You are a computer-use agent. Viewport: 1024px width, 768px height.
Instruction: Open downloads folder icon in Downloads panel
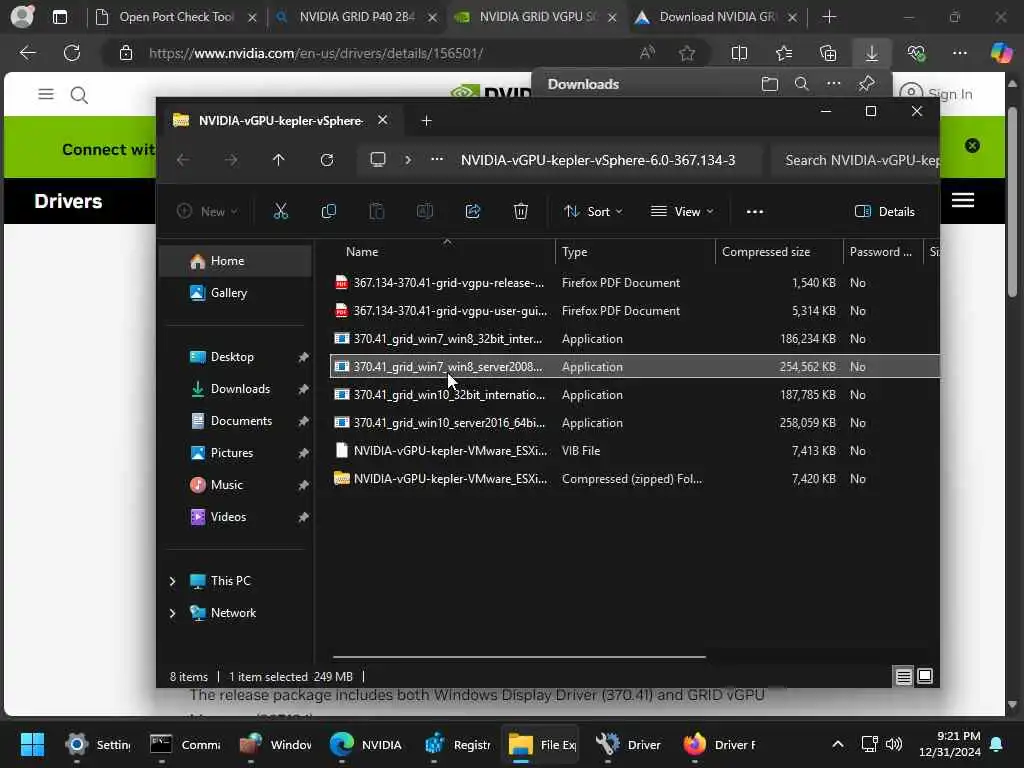pos(770,84)
